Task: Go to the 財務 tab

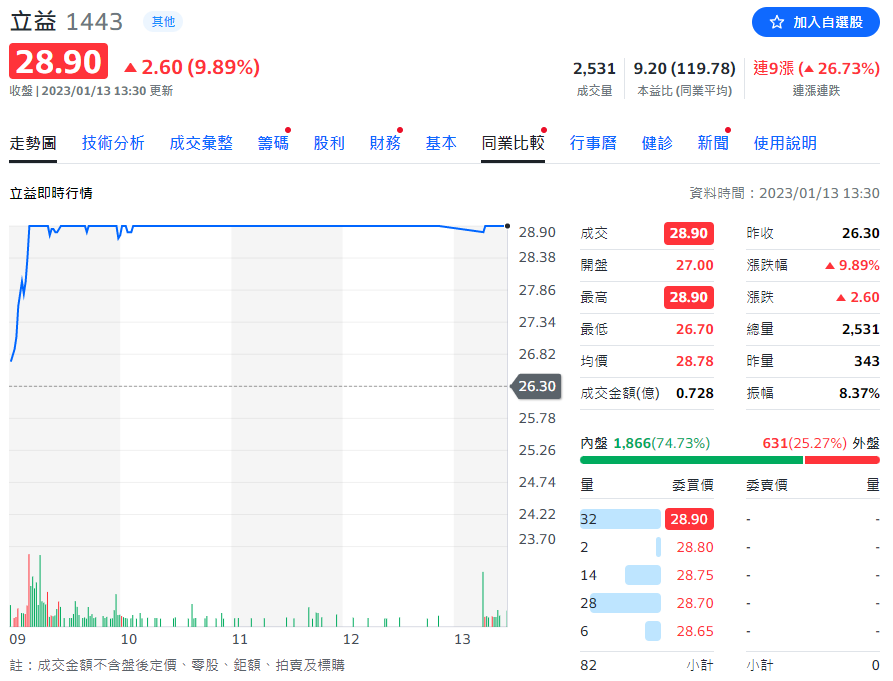Action: [x=385, y=143]
